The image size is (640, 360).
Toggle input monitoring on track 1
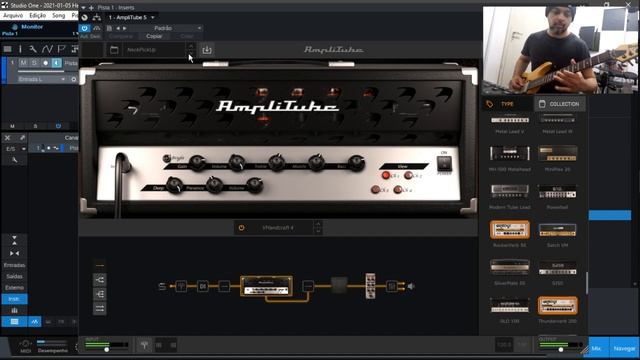[x=56, y=62]
